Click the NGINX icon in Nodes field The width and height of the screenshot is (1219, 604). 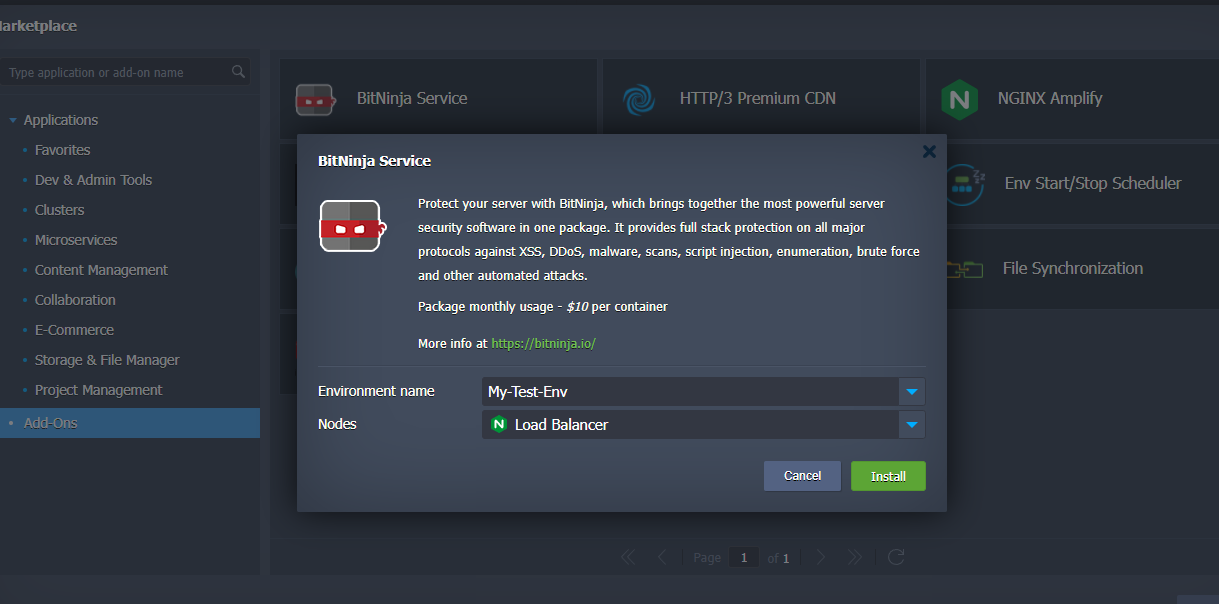point(499,425)
